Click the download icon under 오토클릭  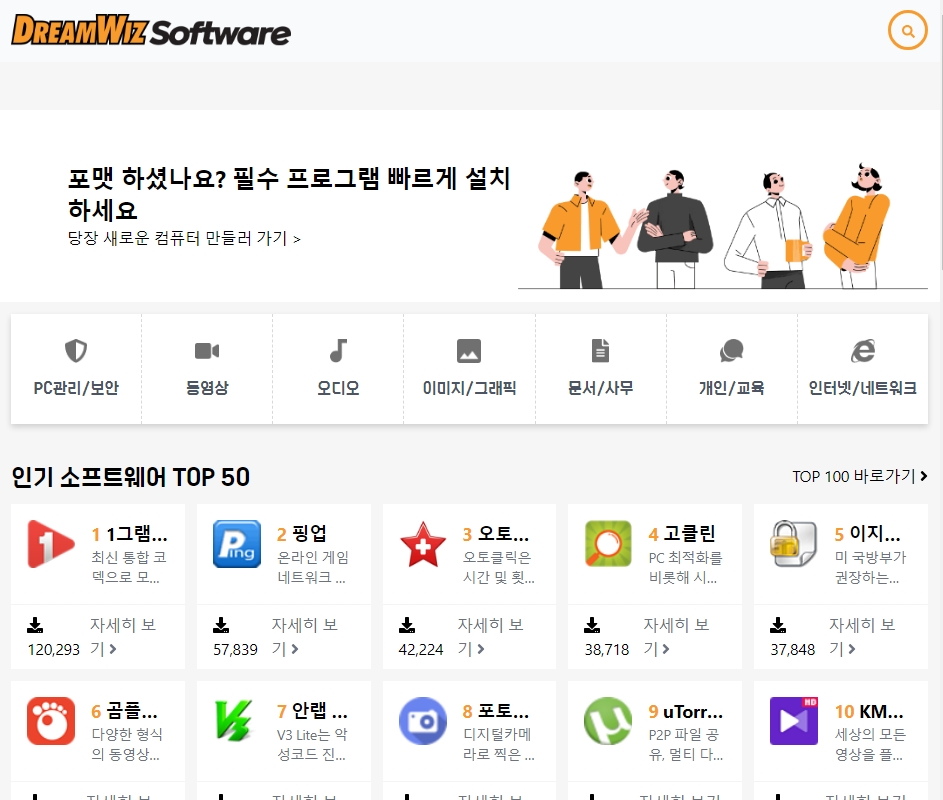(x=407, y=625)
